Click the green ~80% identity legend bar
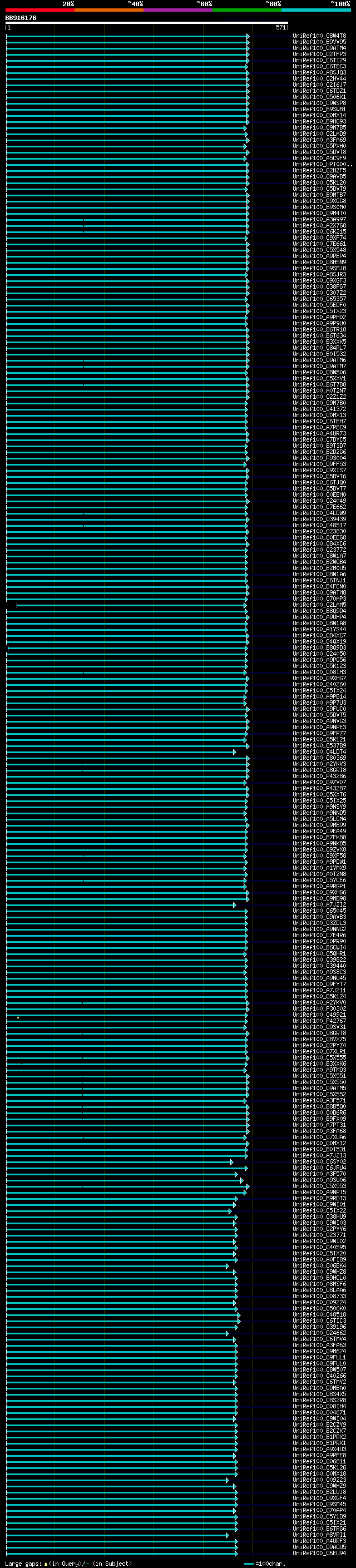The width and height of the screenshot is (356, 1568). [246, 10]
